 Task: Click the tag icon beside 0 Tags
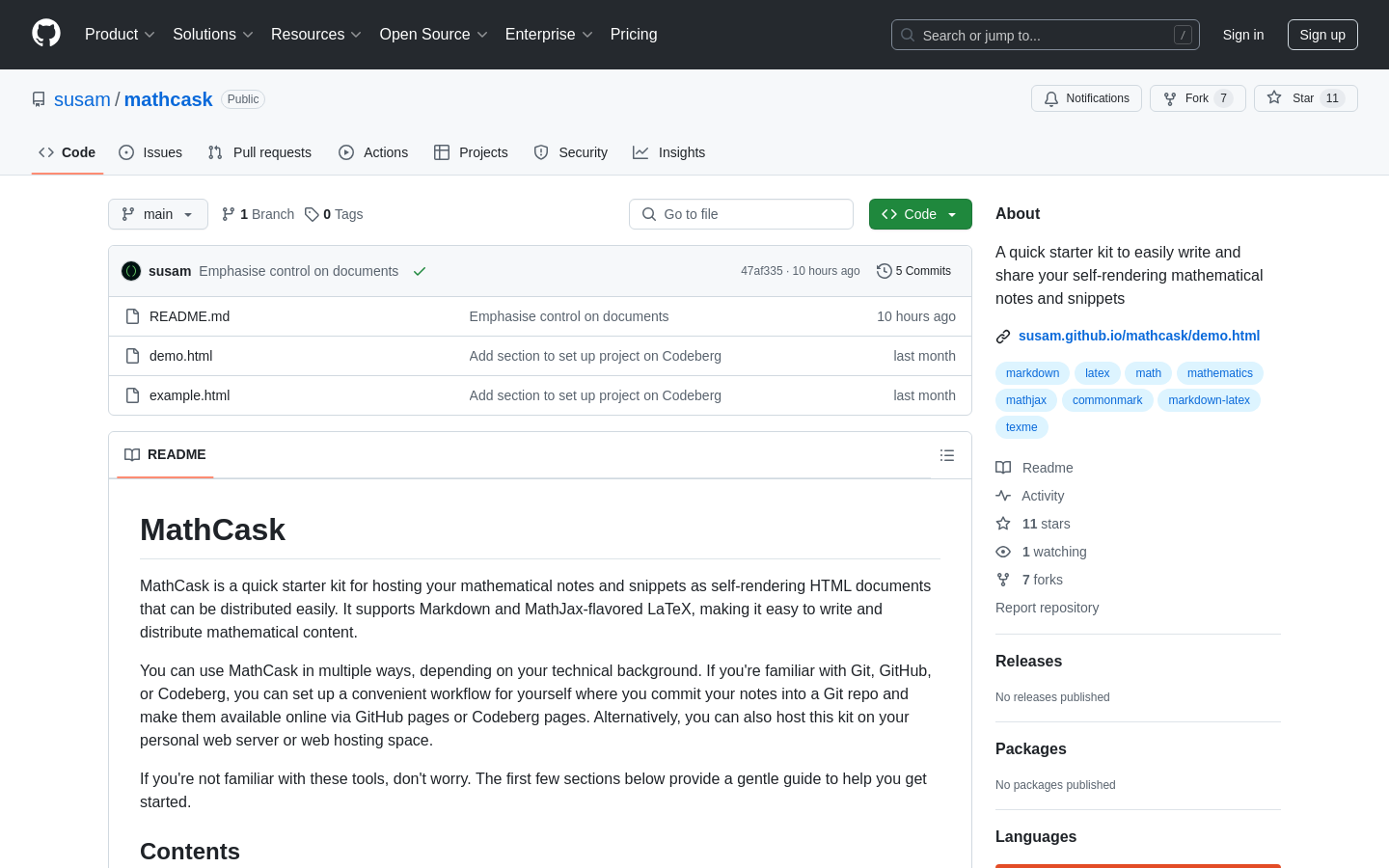tap(312, 214)
